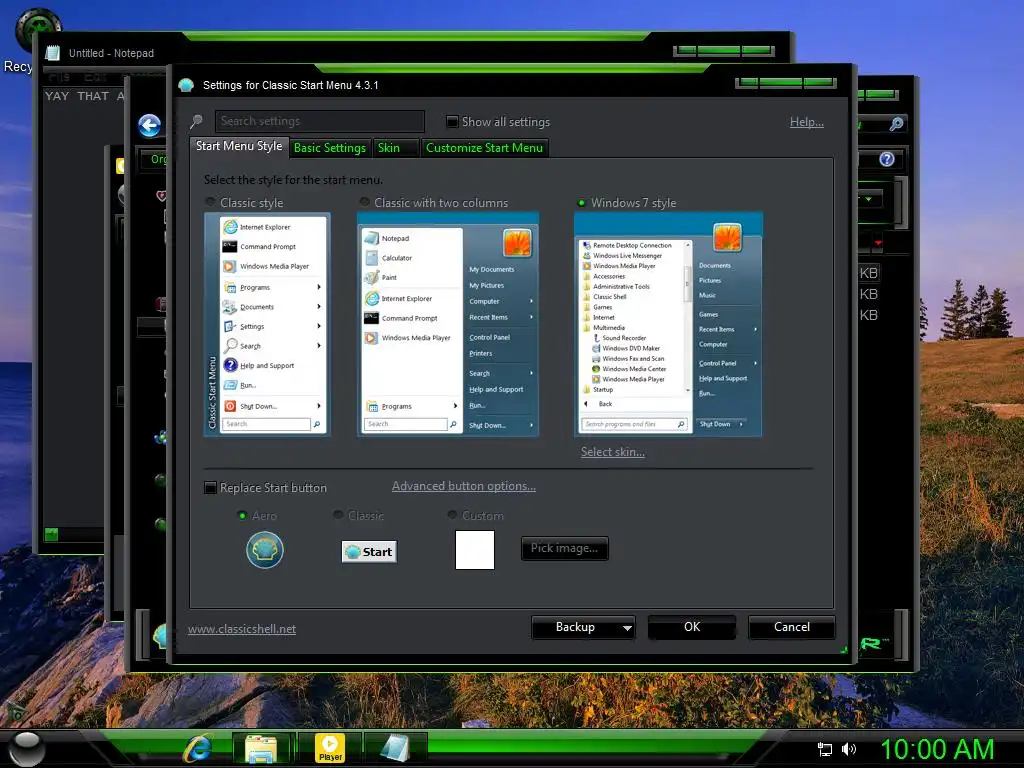
Task: Open the Skin tab
Action: (396, 148)
